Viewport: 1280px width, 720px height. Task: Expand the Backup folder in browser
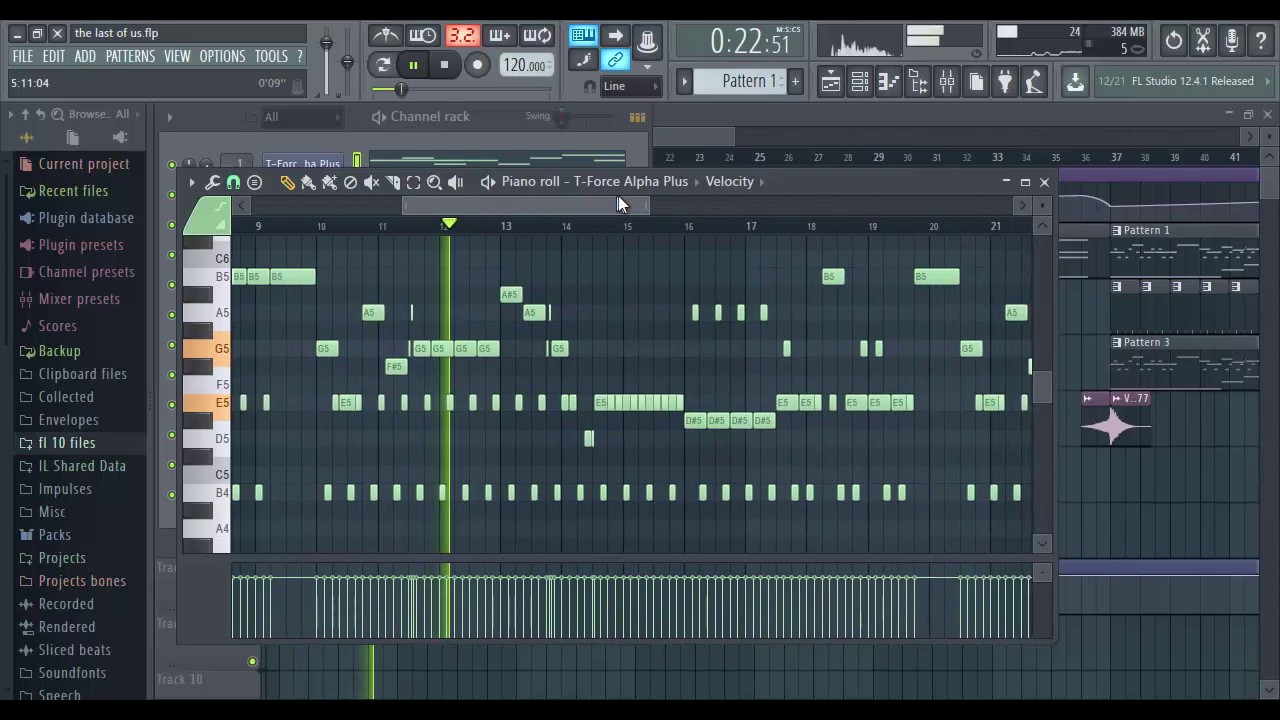tap(59, 351)
